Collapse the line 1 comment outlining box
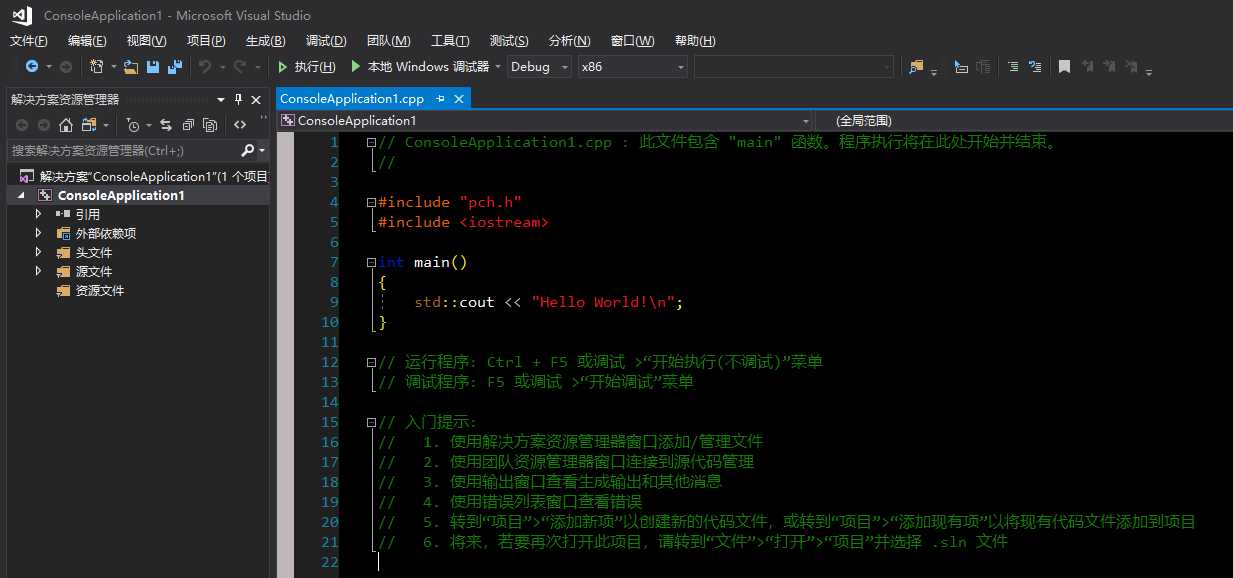The image size is (1233, 578). coord(371,142)
